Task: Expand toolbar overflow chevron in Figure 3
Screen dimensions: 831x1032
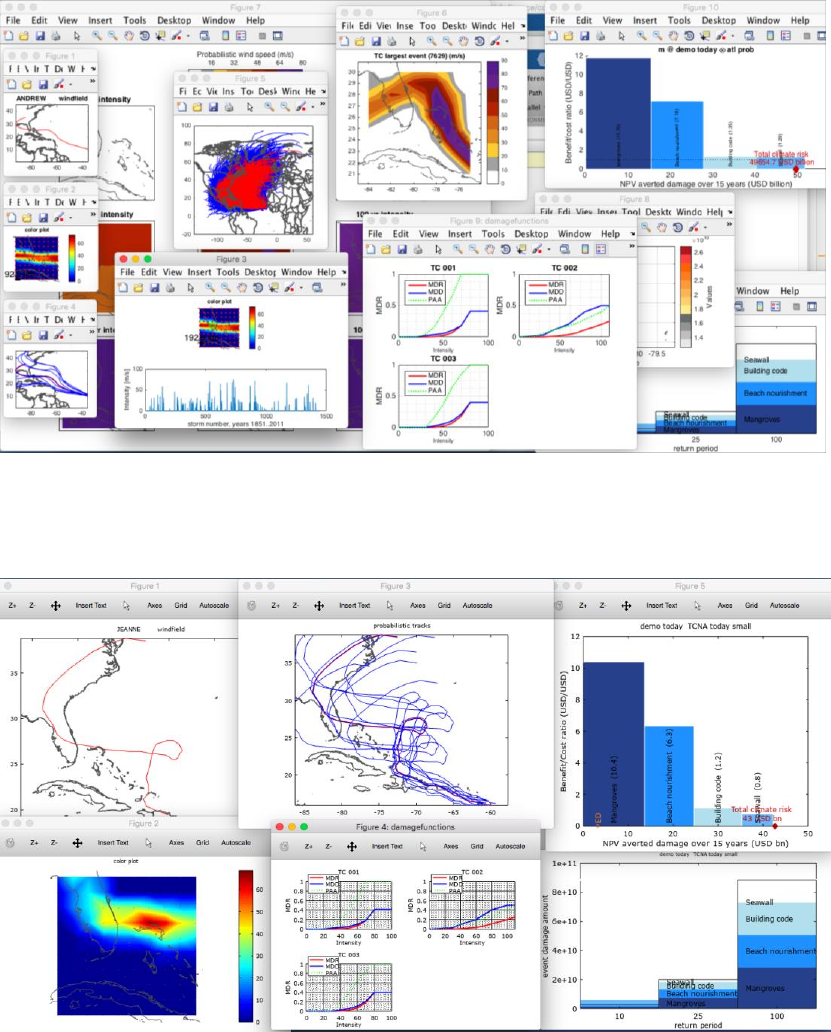Action: [x=342, y=284]
